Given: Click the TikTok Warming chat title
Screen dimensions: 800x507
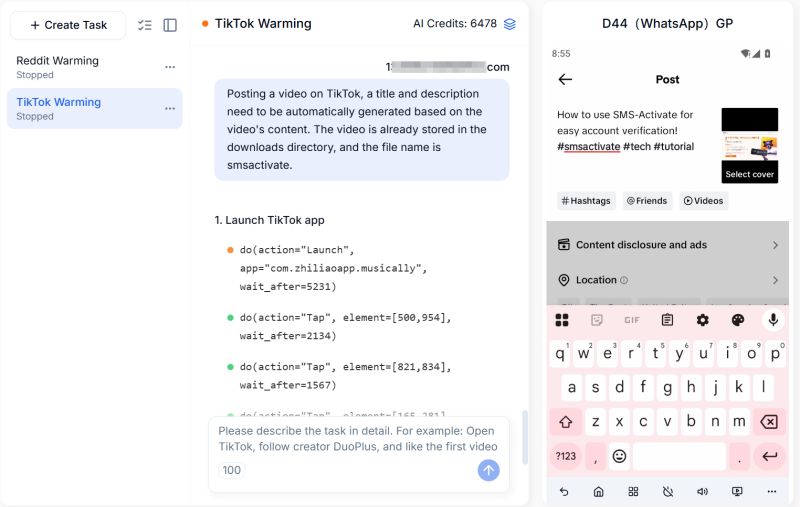Looking at the screenshot, I should pyautogui.click(x=263, y=23).
